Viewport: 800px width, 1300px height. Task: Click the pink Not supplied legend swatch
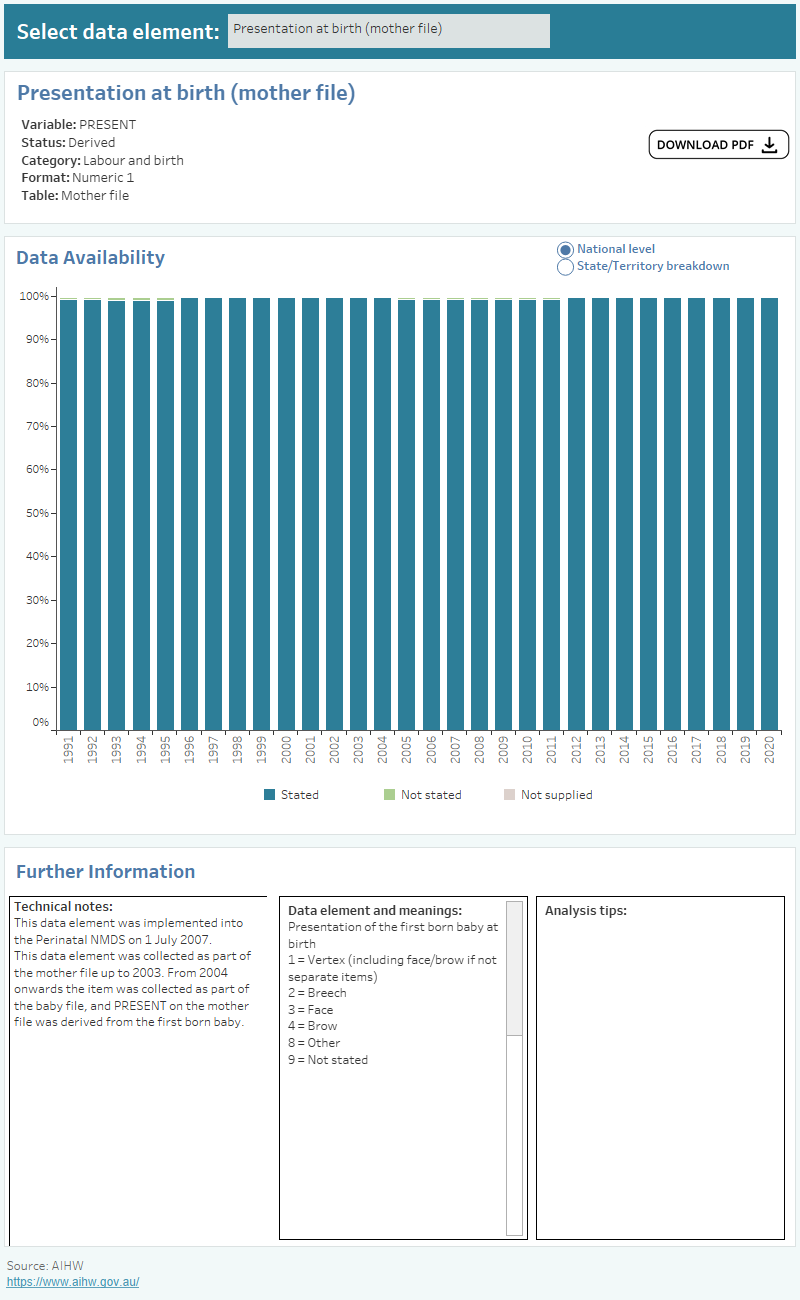pyautogui.click(x=511, y=794)
